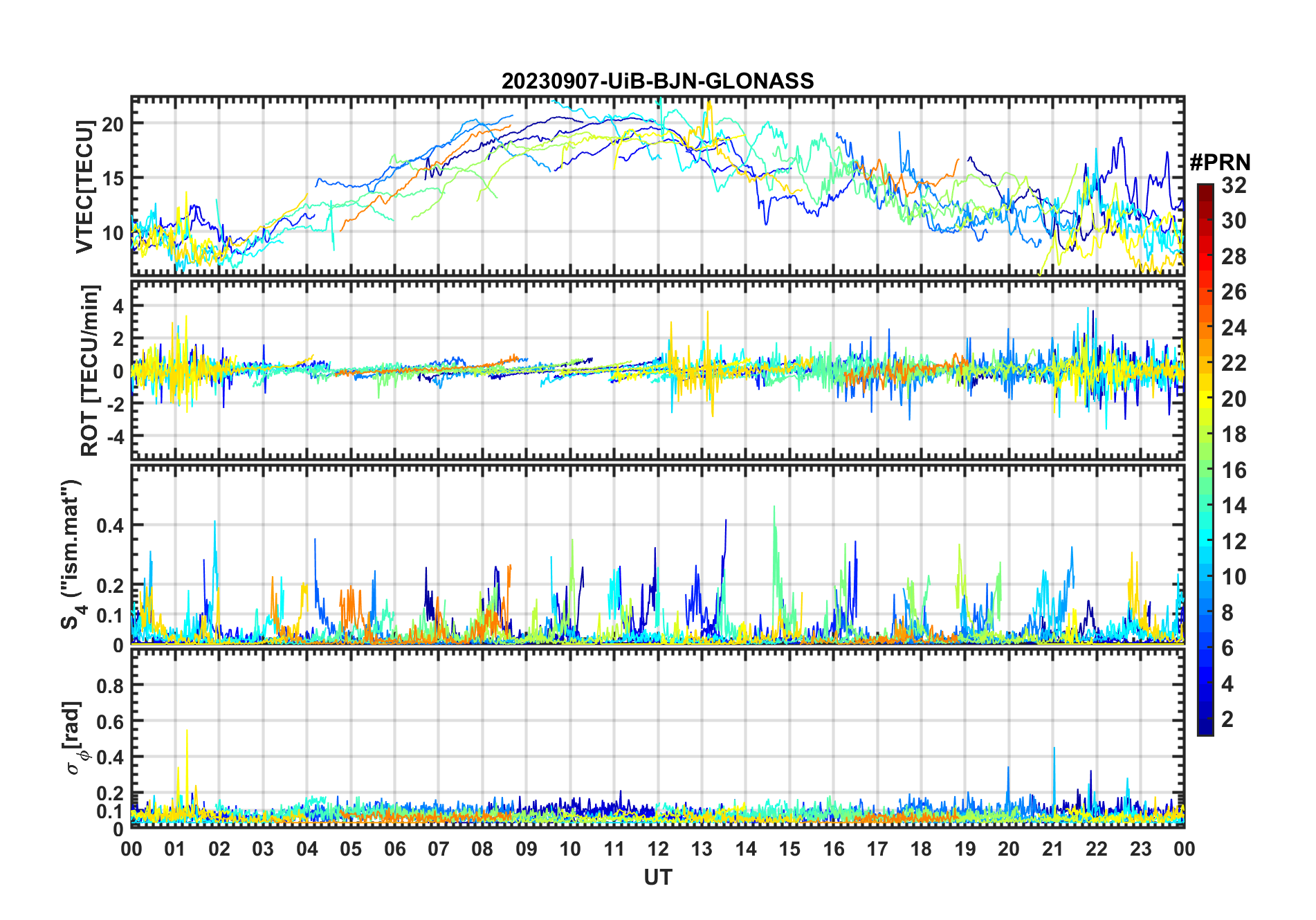Viewport: 1316px width, 920px height.
Task: Click UT axis tick label 02
Action: coord(219,849)
